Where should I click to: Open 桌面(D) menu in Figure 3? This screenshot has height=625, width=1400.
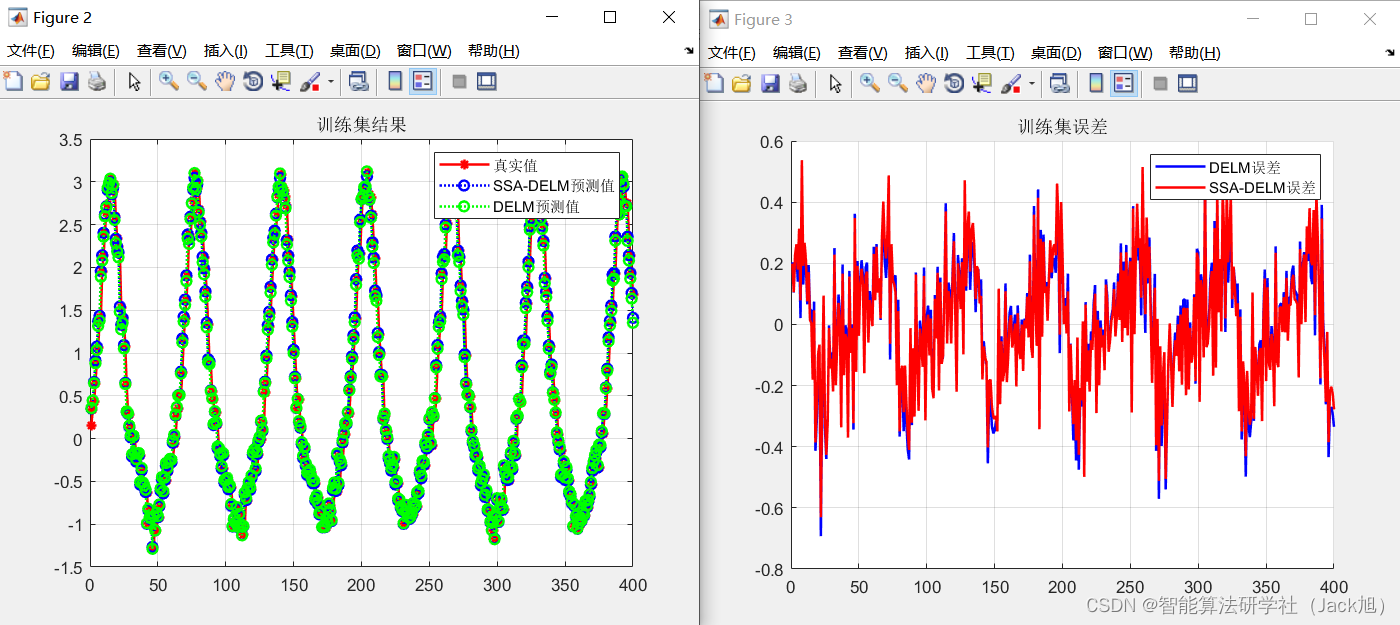click(x=1056, y=53)
